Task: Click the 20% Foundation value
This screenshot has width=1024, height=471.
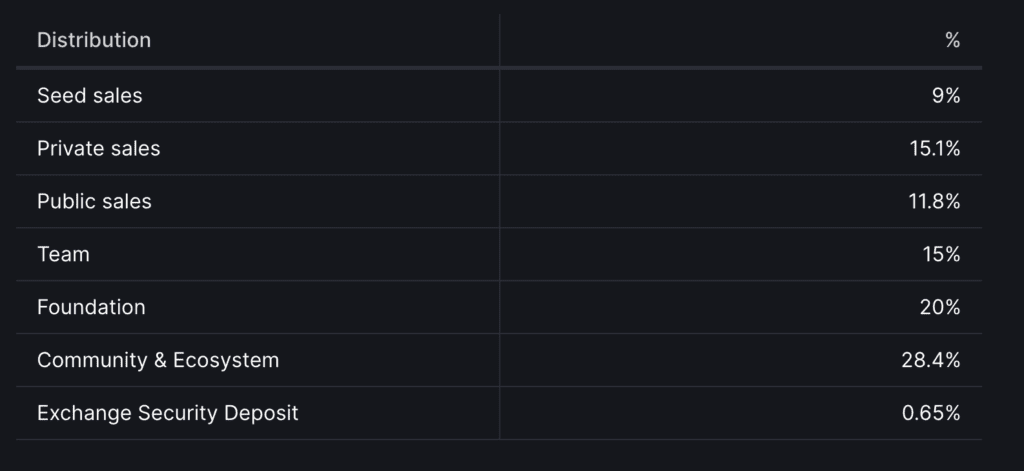Action: pos(940,308)
